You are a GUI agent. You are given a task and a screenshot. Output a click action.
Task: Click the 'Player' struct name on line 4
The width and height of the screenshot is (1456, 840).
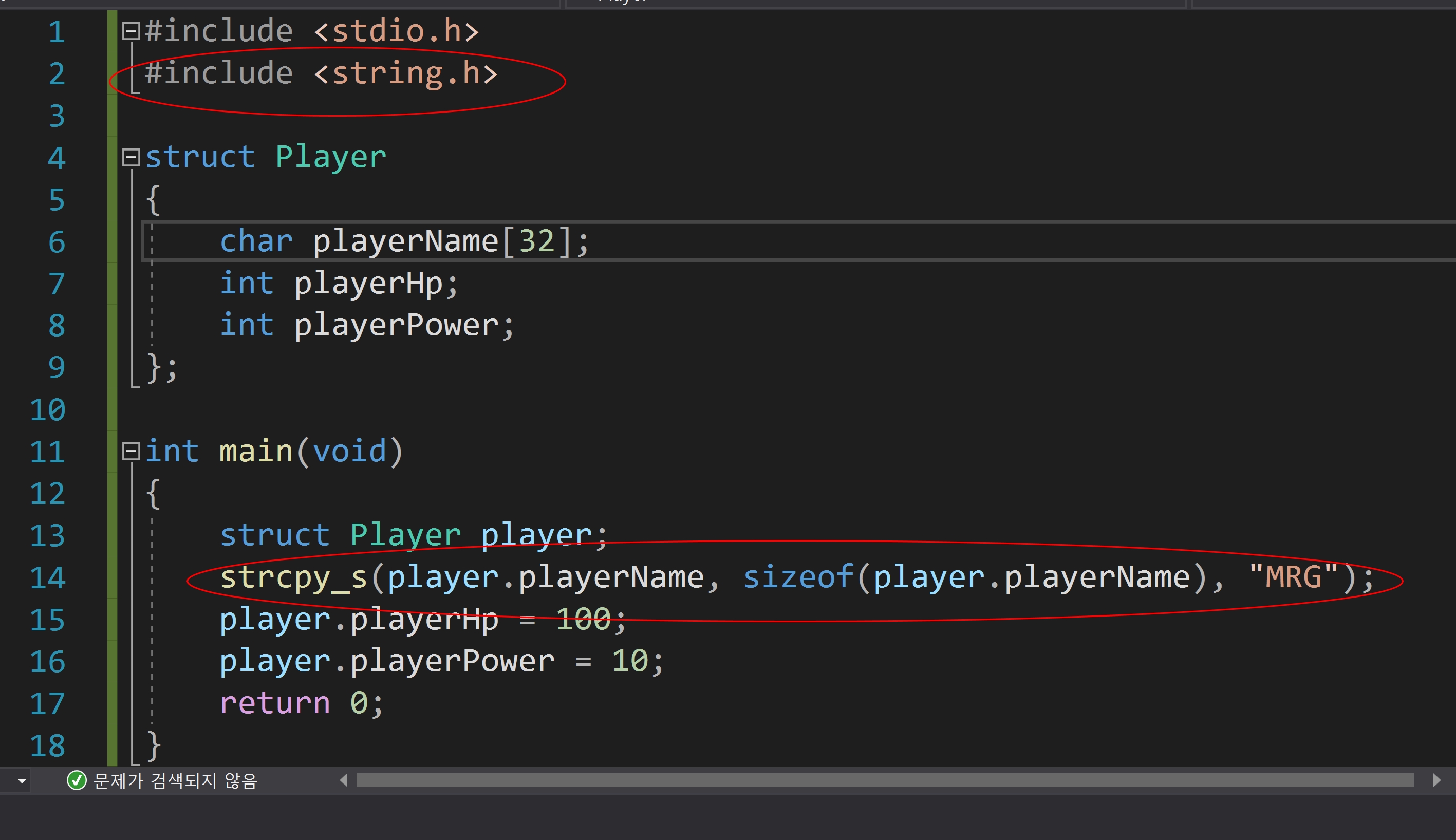[x=330, y=158]
